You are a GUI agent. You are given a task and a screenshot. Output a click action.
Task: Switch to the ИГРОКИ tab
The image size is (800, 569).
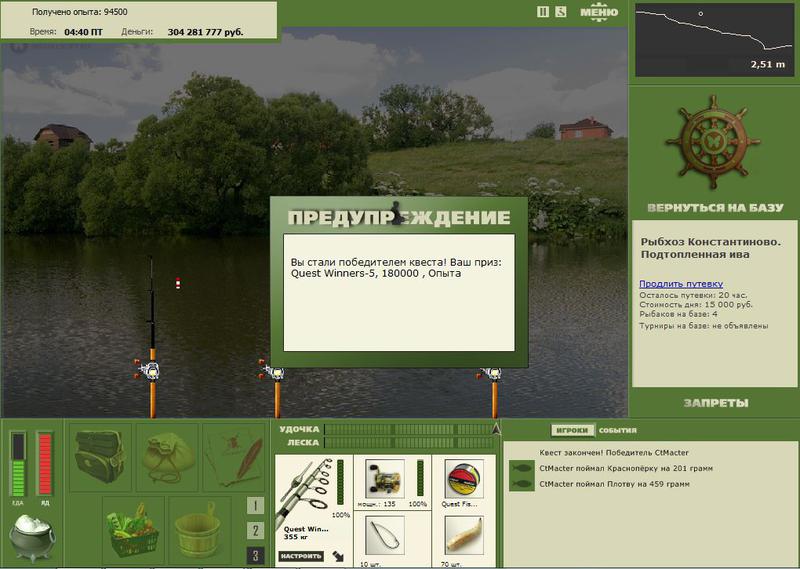[x=572, y=430]
